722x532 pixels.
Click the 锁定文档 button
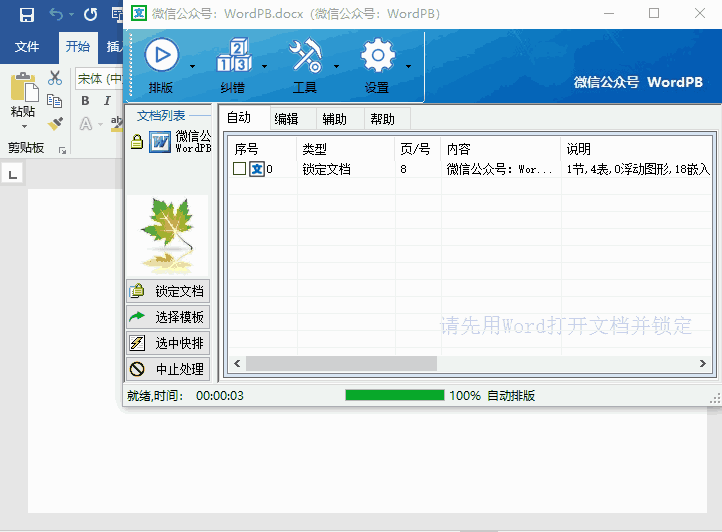[x=168, y=291]
